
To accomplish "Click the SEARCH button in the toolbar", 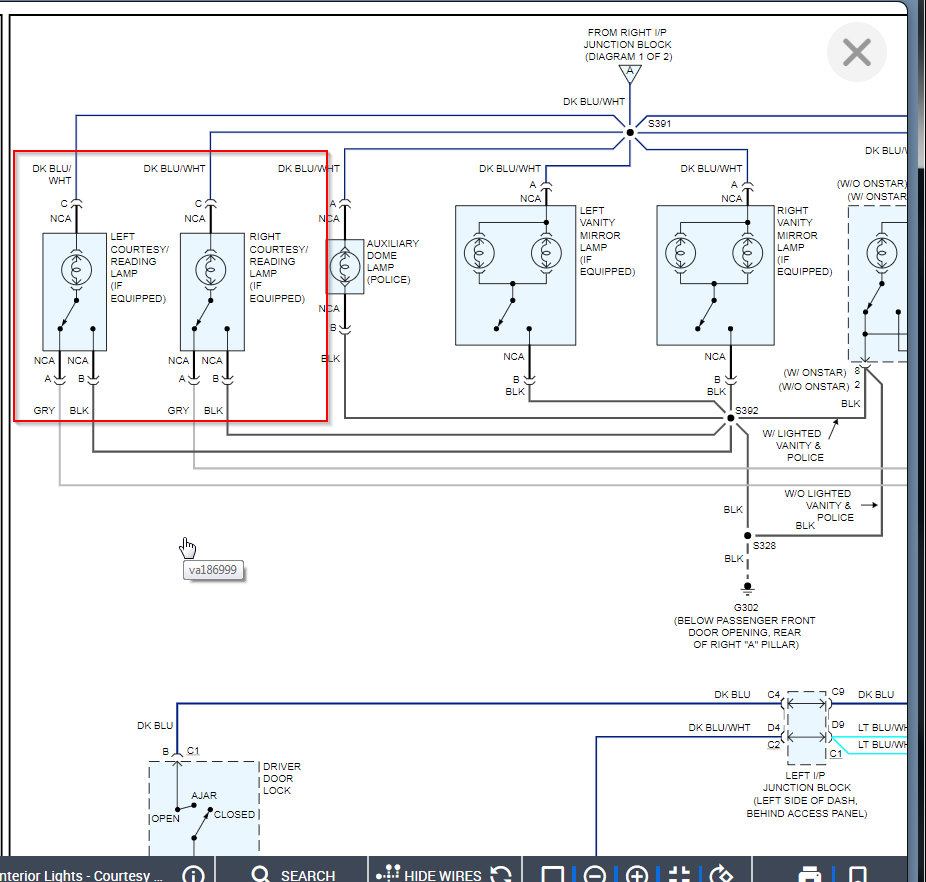I will pyautogui.click(x=292, y=874).
